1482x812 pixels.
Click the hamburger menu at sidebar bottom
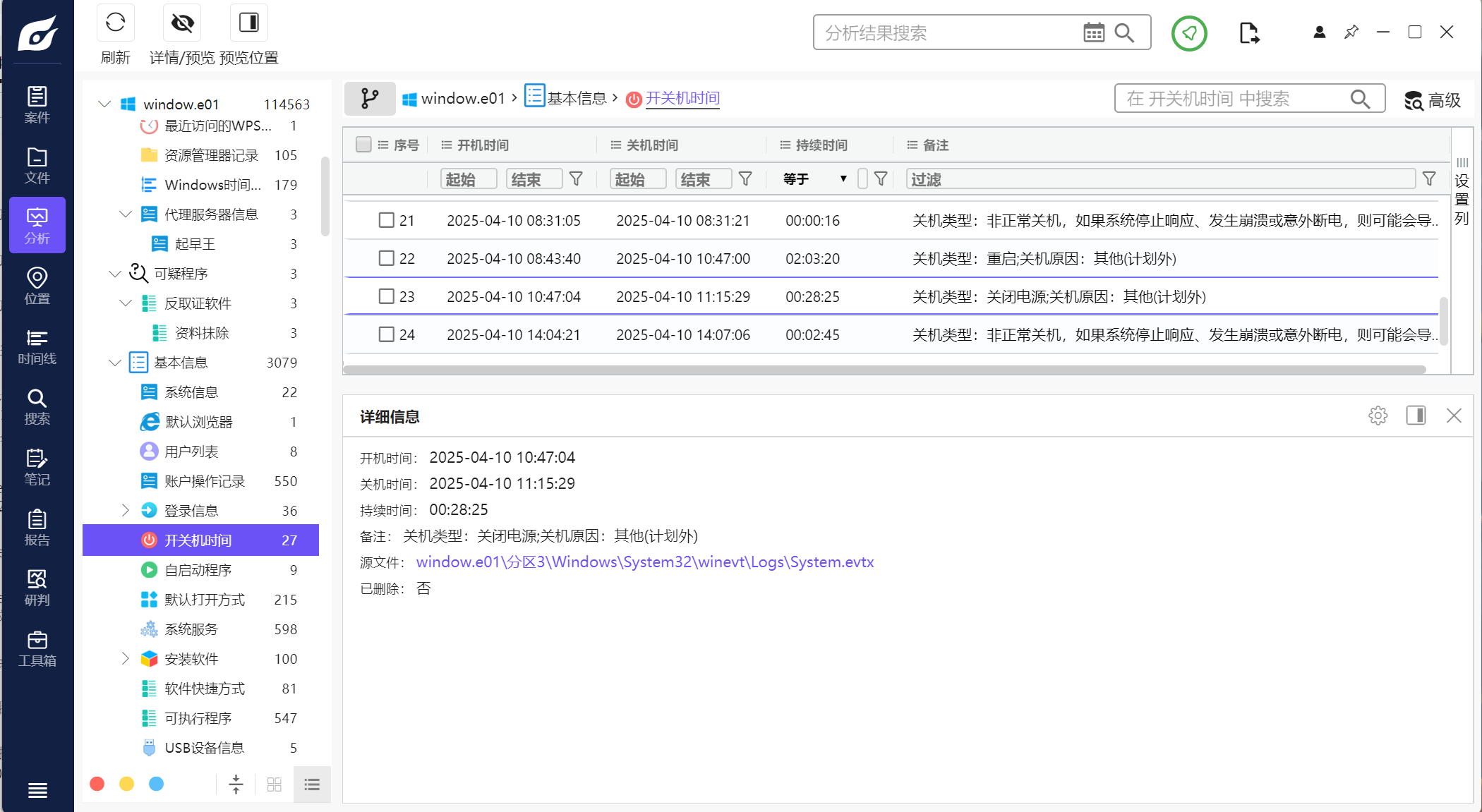37,790
